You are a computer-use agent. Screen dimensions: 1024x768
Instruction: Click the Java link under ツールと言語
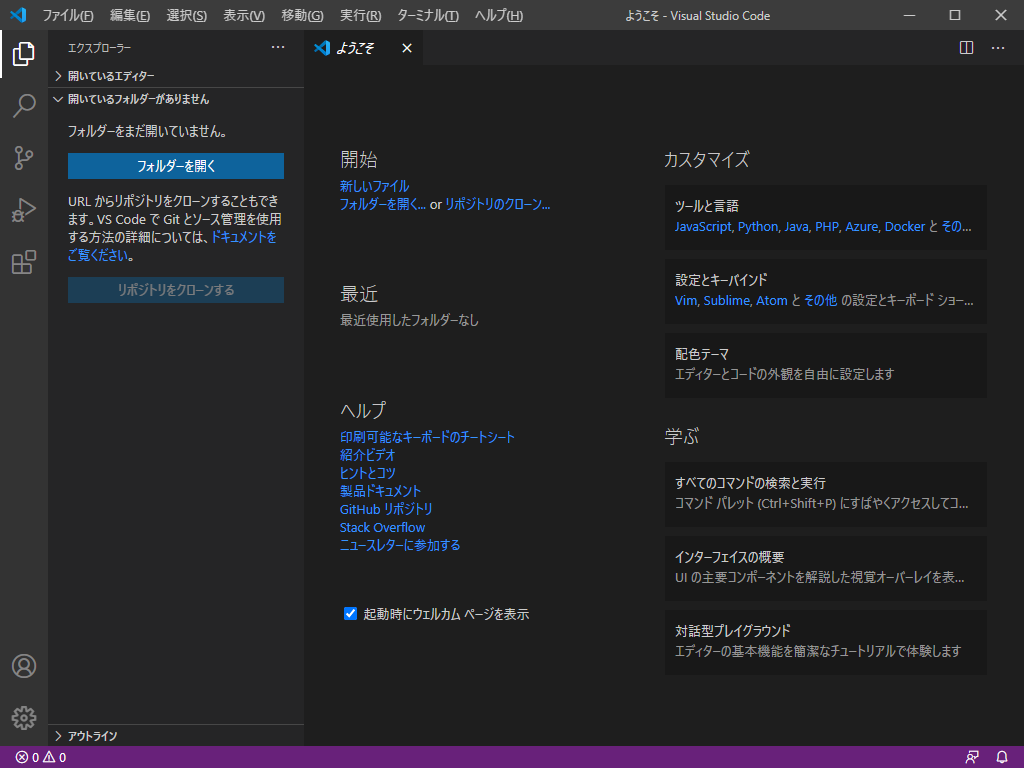[796, 227]
